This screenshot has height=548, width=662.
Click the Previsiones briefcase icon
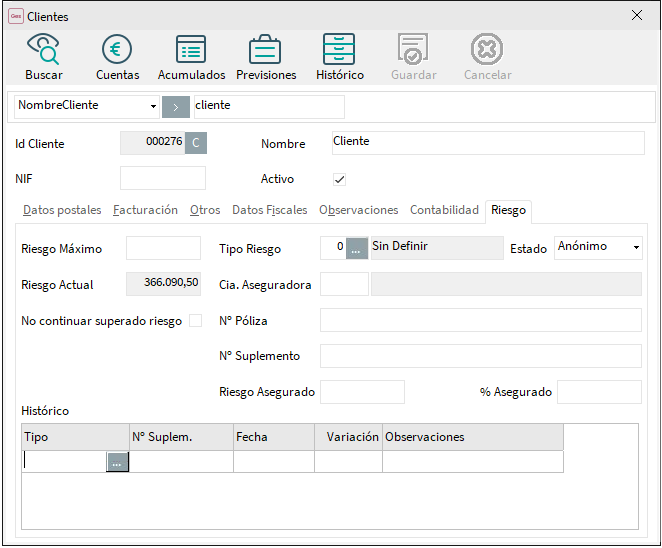click(265, 50)
